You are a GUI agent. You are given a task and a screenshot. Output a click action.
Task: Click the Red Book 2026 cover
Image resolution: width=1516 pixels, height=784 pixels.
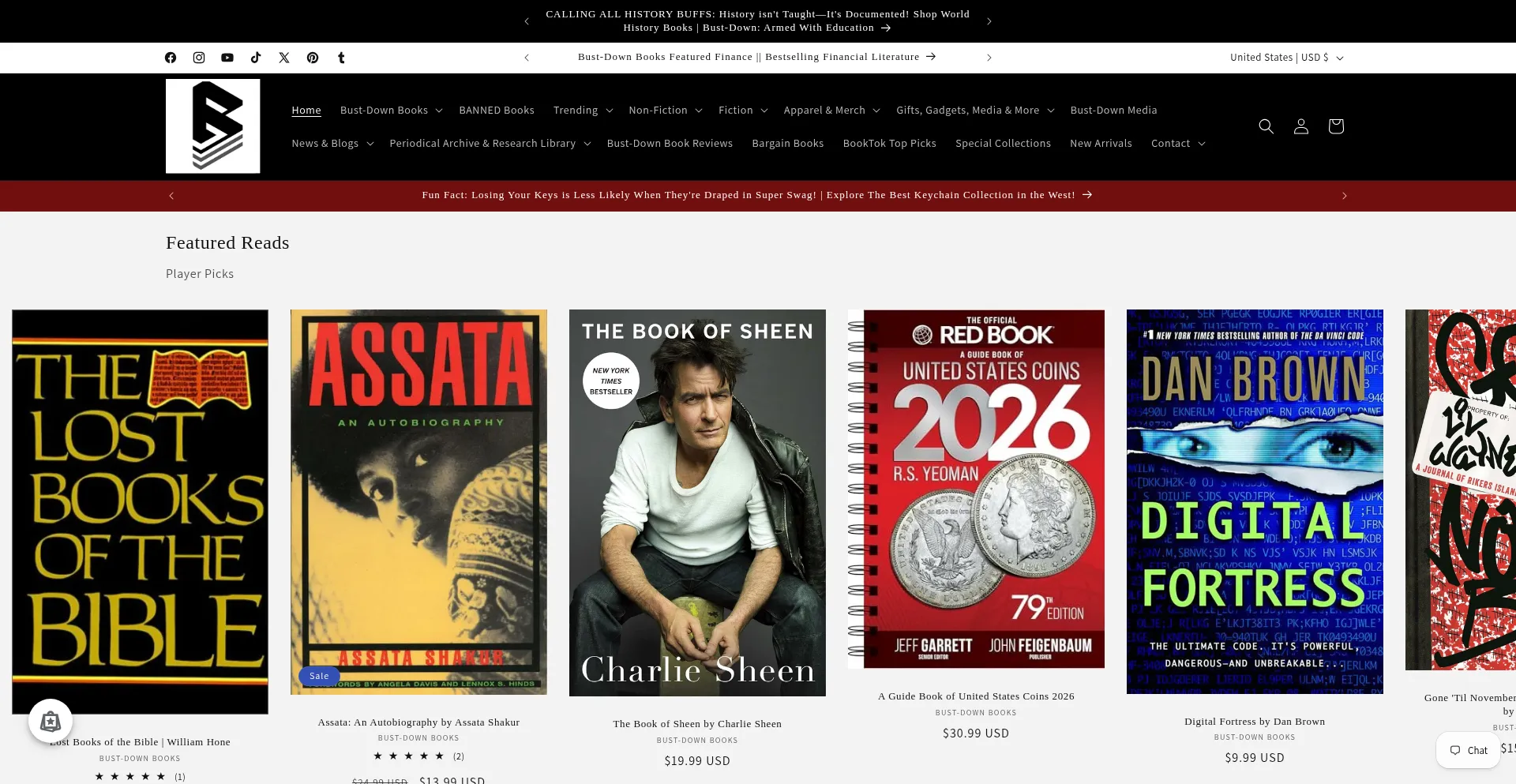[x=976, y=489]
